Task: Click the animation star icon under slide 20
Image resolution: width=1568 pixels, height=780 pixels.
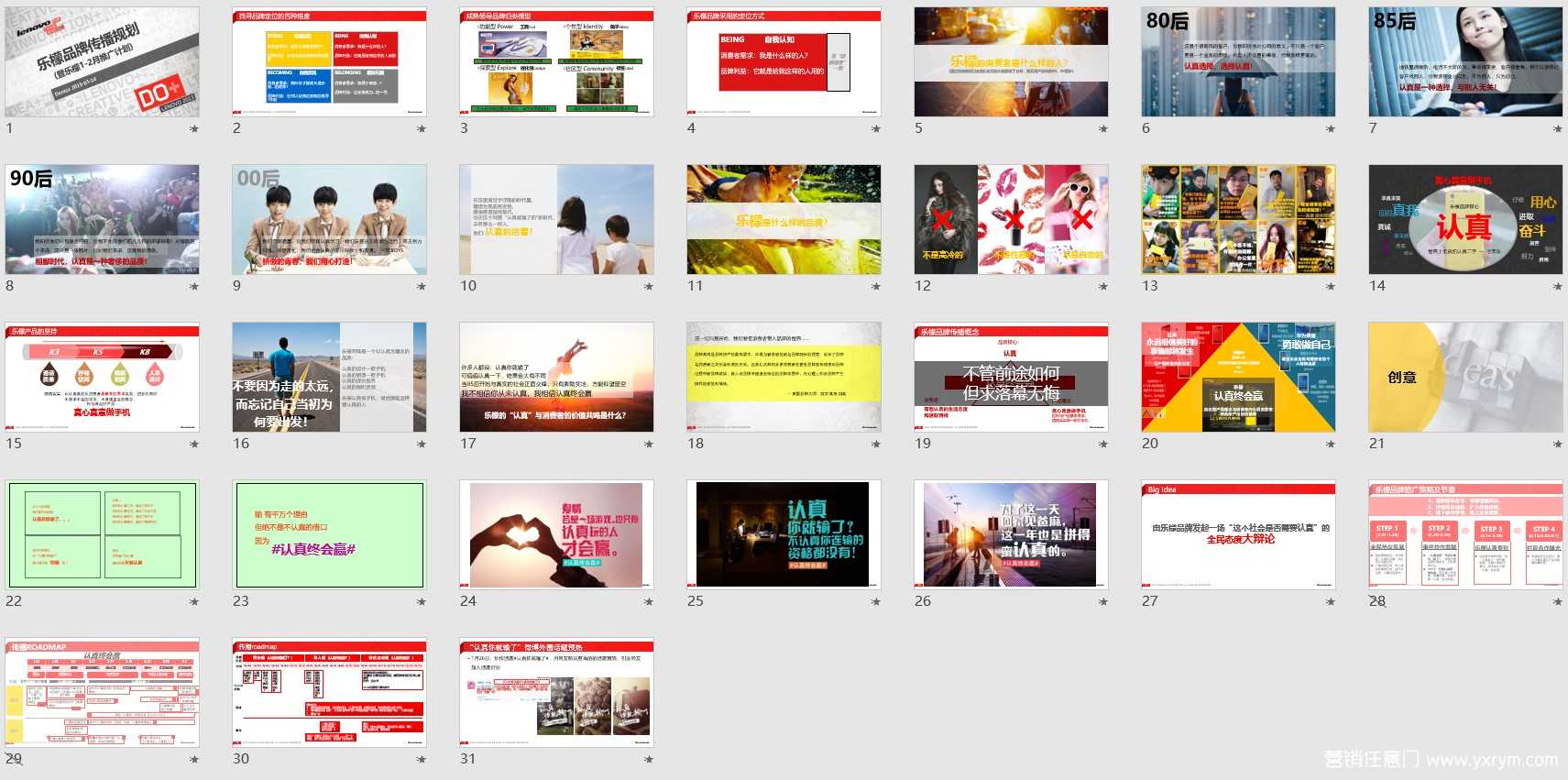Action: point(1331,445)
